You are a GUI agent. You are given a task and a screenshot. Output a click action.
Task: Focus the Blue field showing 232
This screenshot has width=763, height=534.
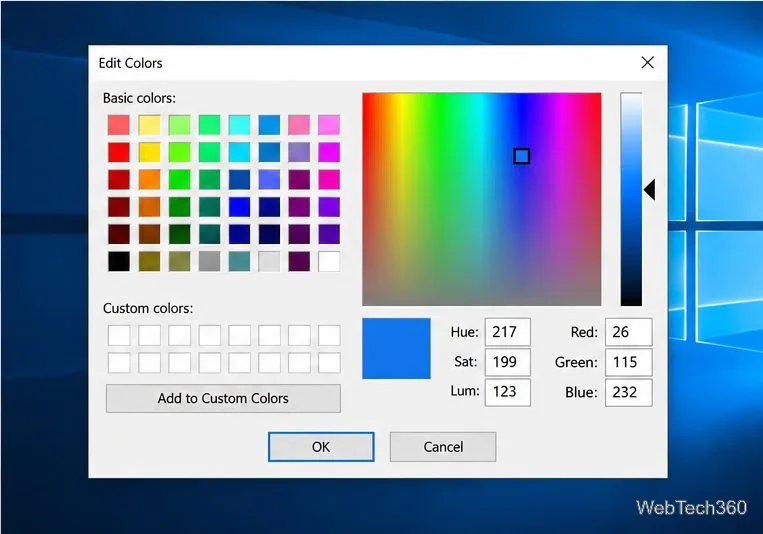point(629,392)
